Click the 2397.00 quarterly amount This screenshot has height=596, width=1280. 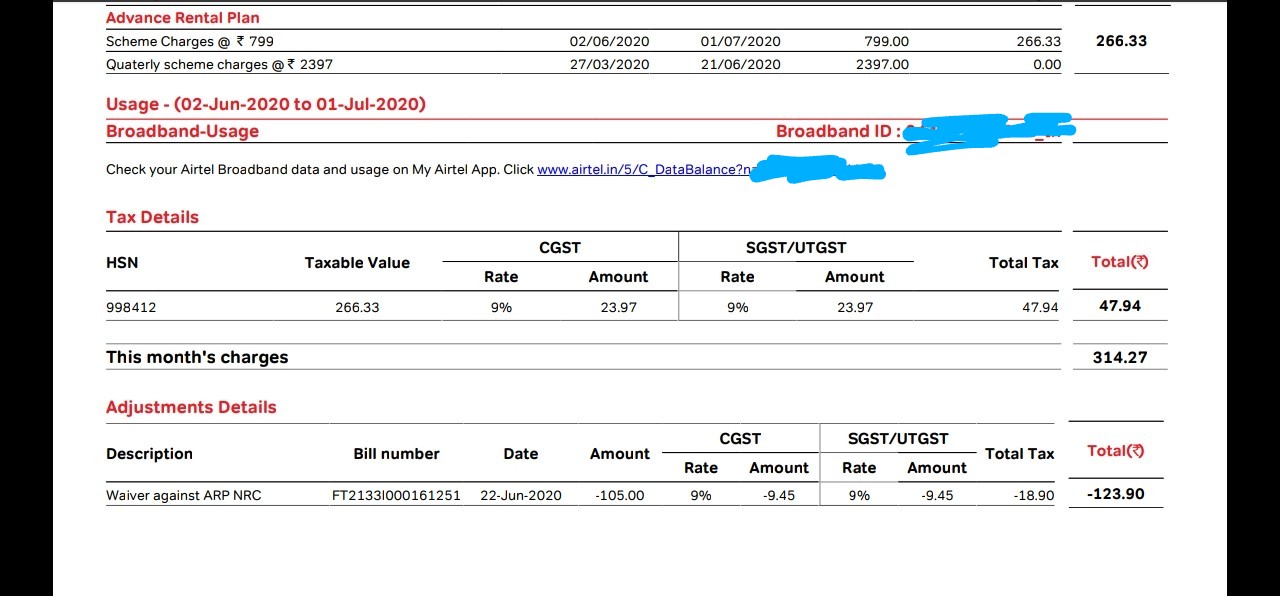click(x=882, y=64)
